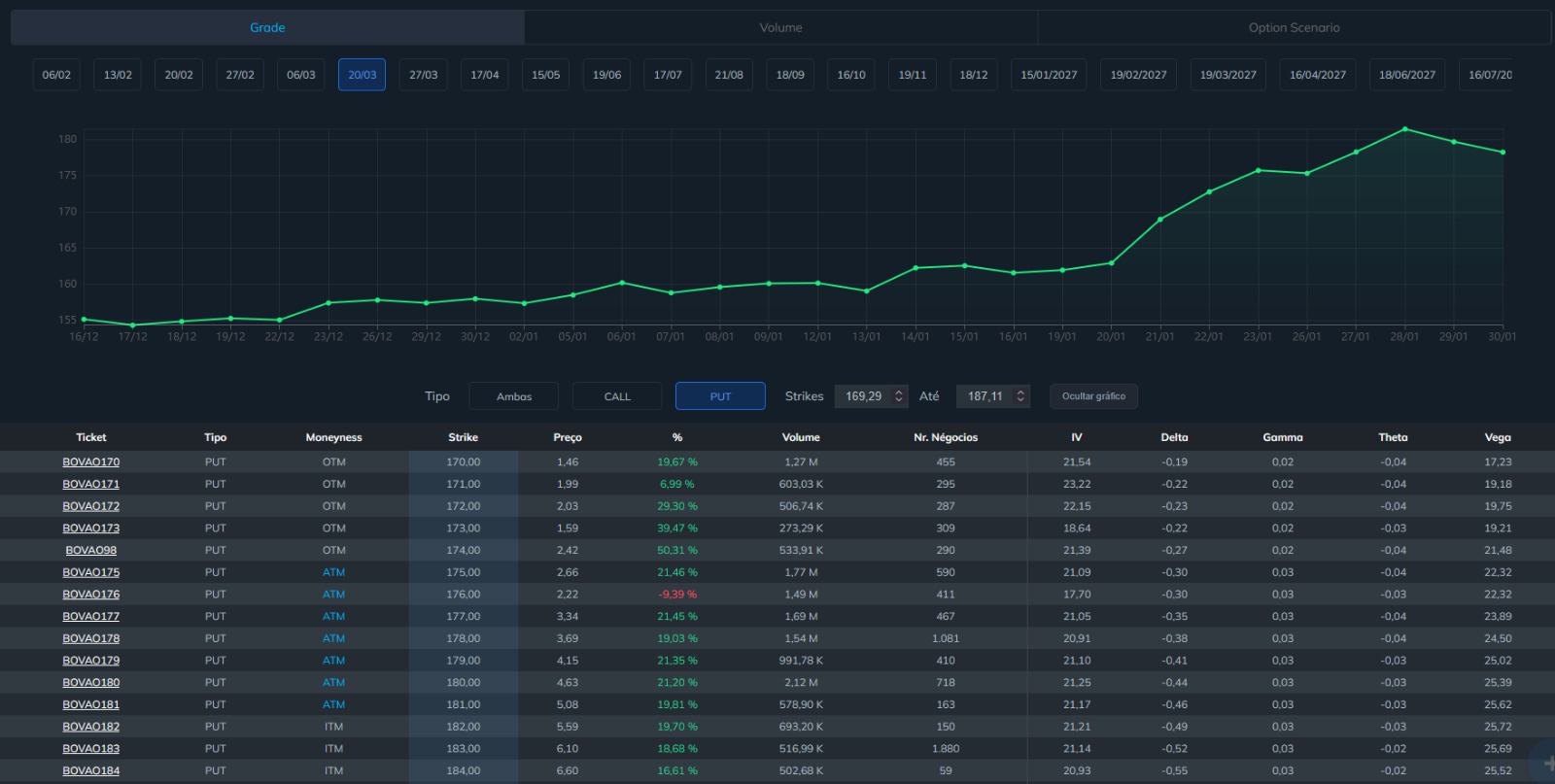This screenshot has height=784, width=1555.
Task: Click the chart peak data point at 28/01
Action: click(1404, 129)
